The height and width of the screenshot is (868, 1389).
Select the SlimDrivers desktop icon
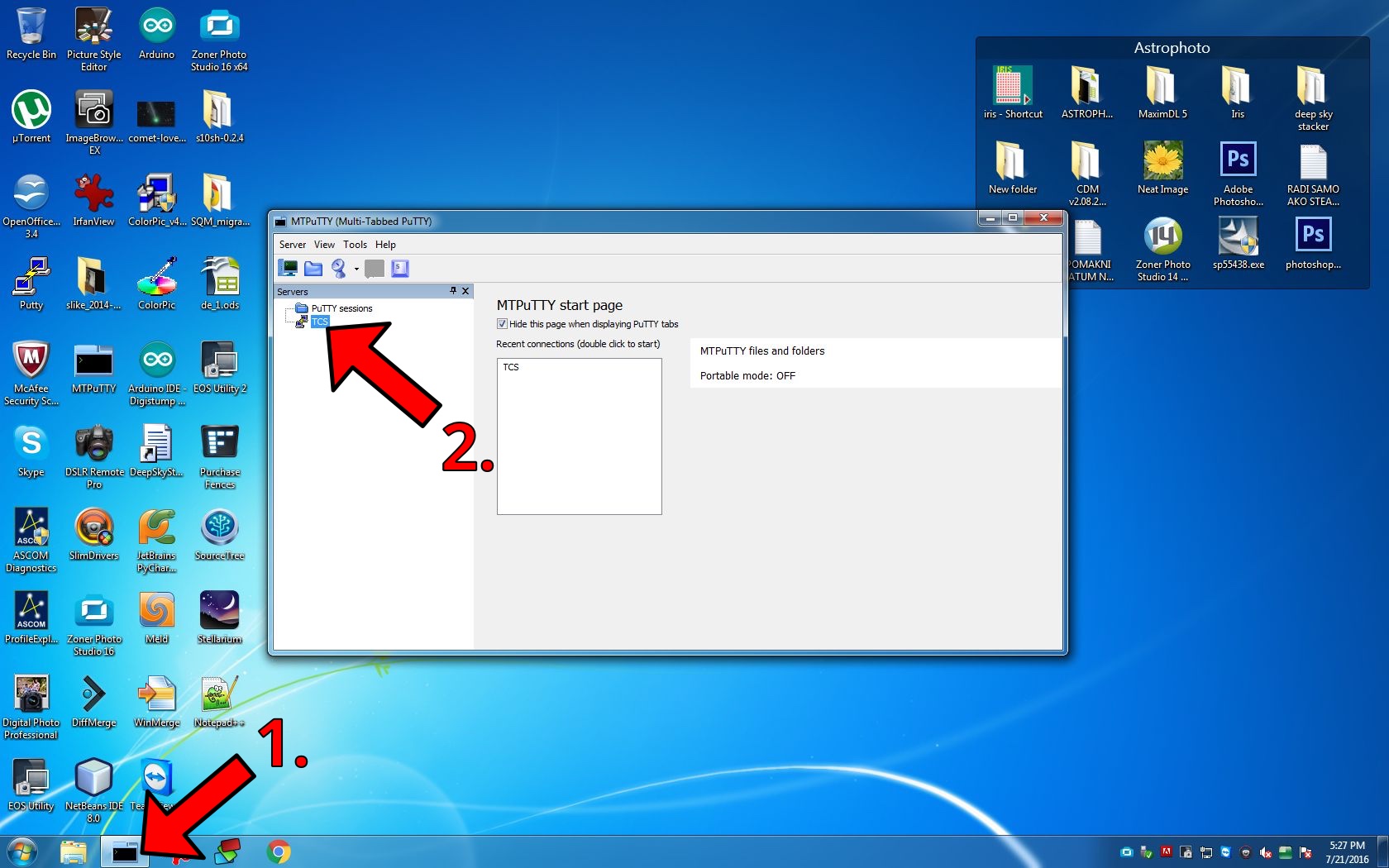coord(93,535)
